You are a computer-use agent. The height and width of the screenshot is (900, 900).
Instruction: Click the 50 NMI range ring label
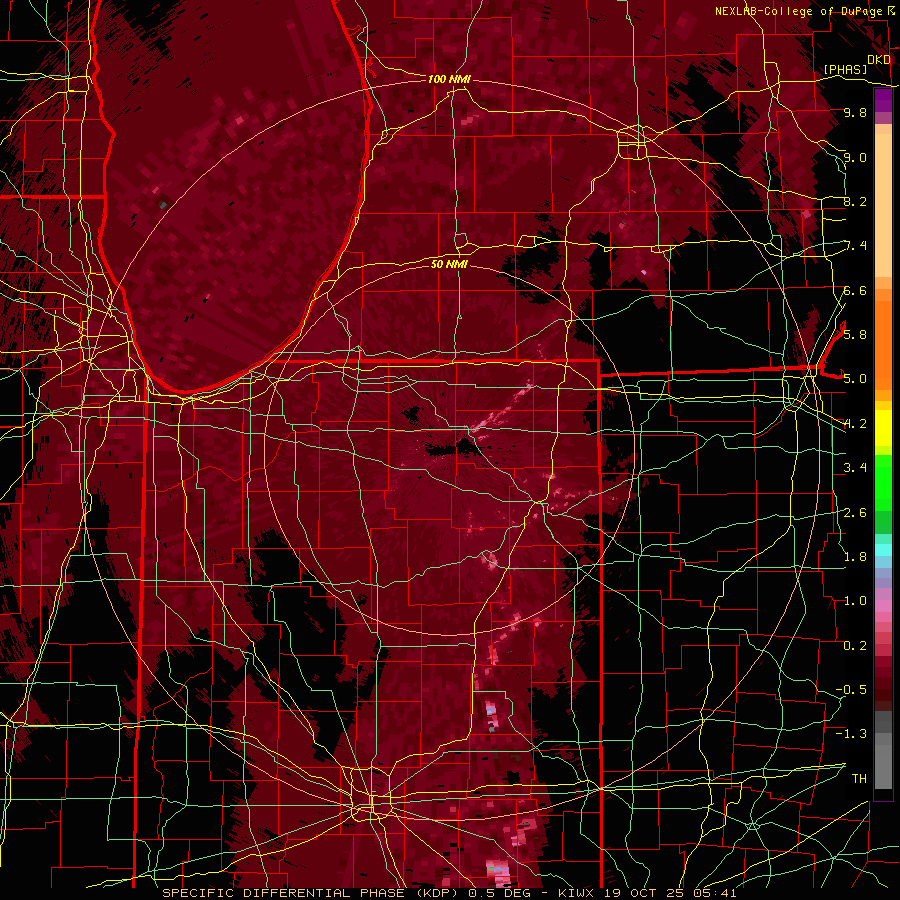[449, 264]
